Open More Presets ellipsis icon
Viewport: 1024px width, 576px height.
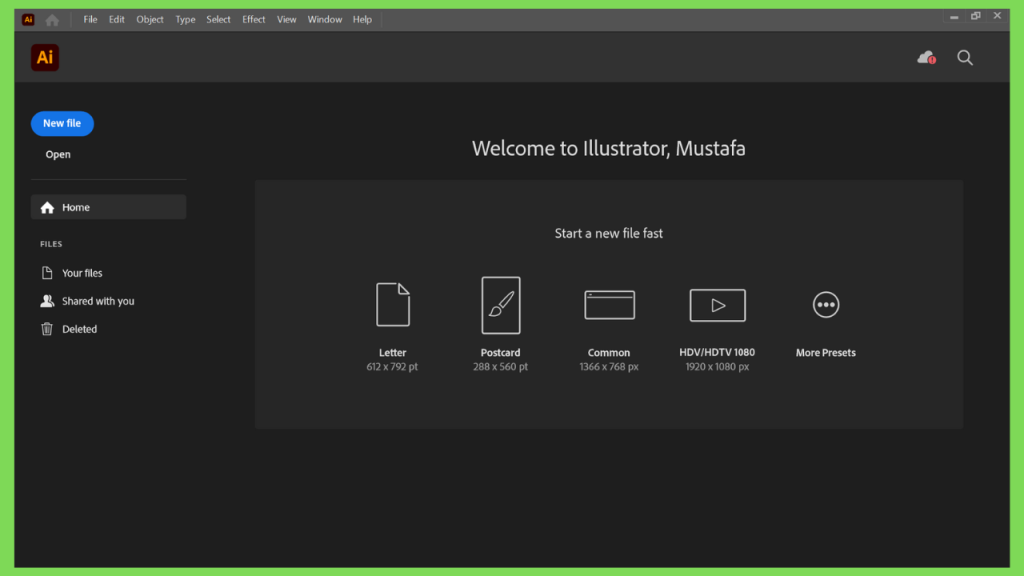(825, 305)
